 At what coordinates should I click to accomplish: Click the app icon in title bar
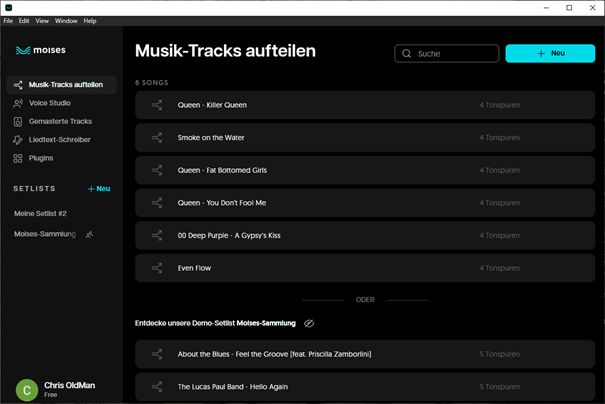(x=8, y=7)
